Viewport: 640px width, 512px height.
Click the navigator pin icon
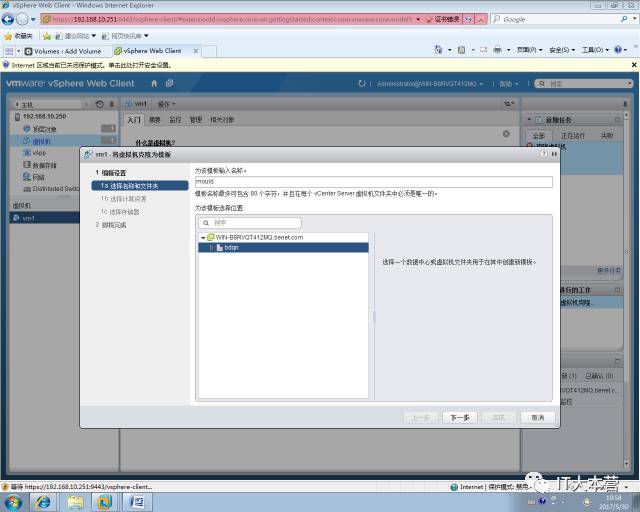tap(112, 104)
